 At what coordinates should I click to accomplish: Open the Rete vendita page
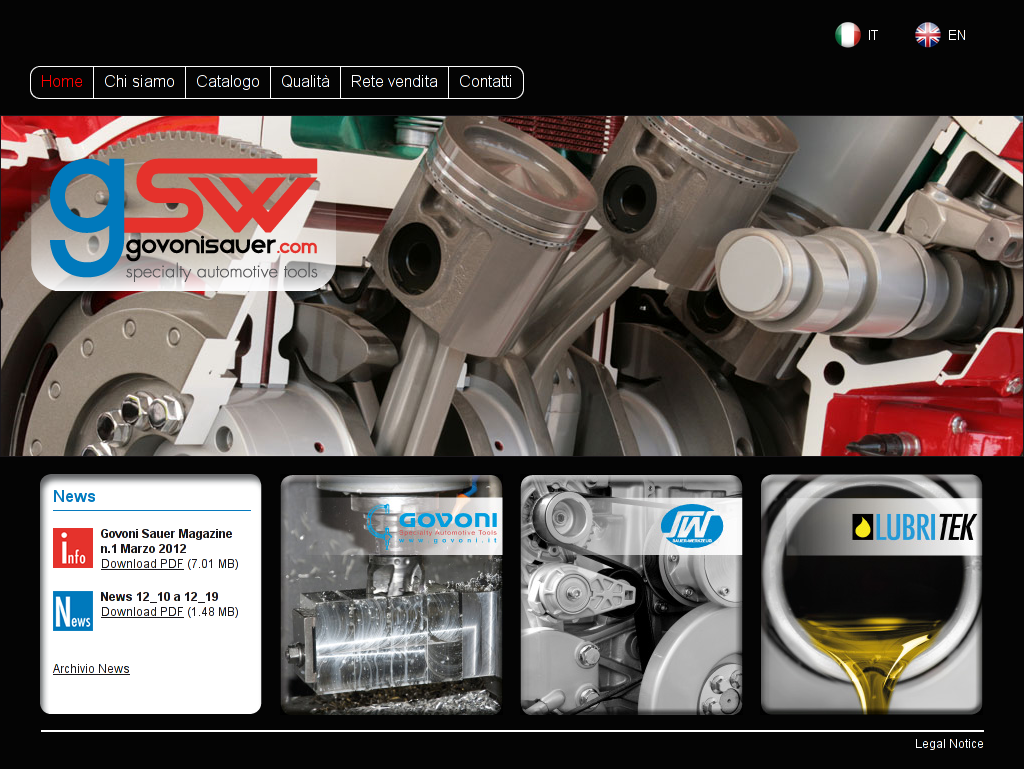[394, 82]
